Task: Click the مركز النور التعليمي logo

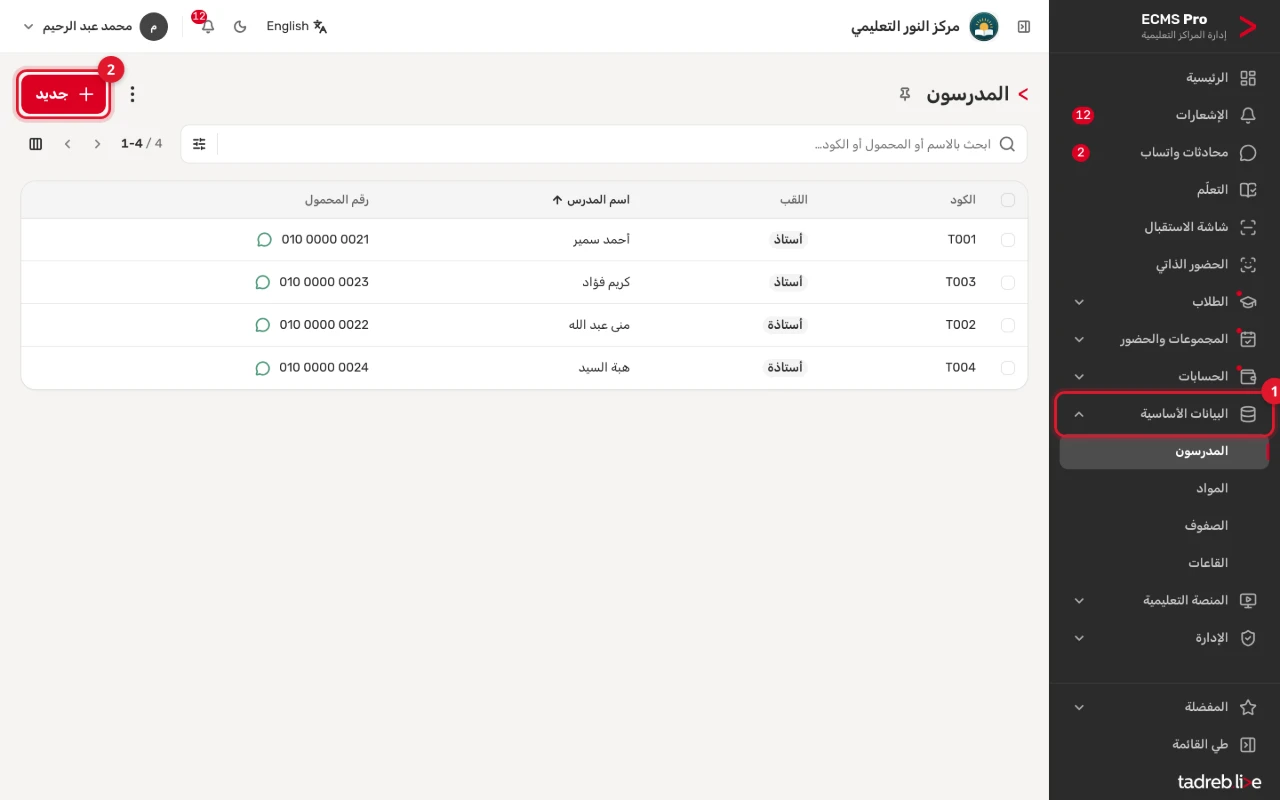Action: coord(984,27)
